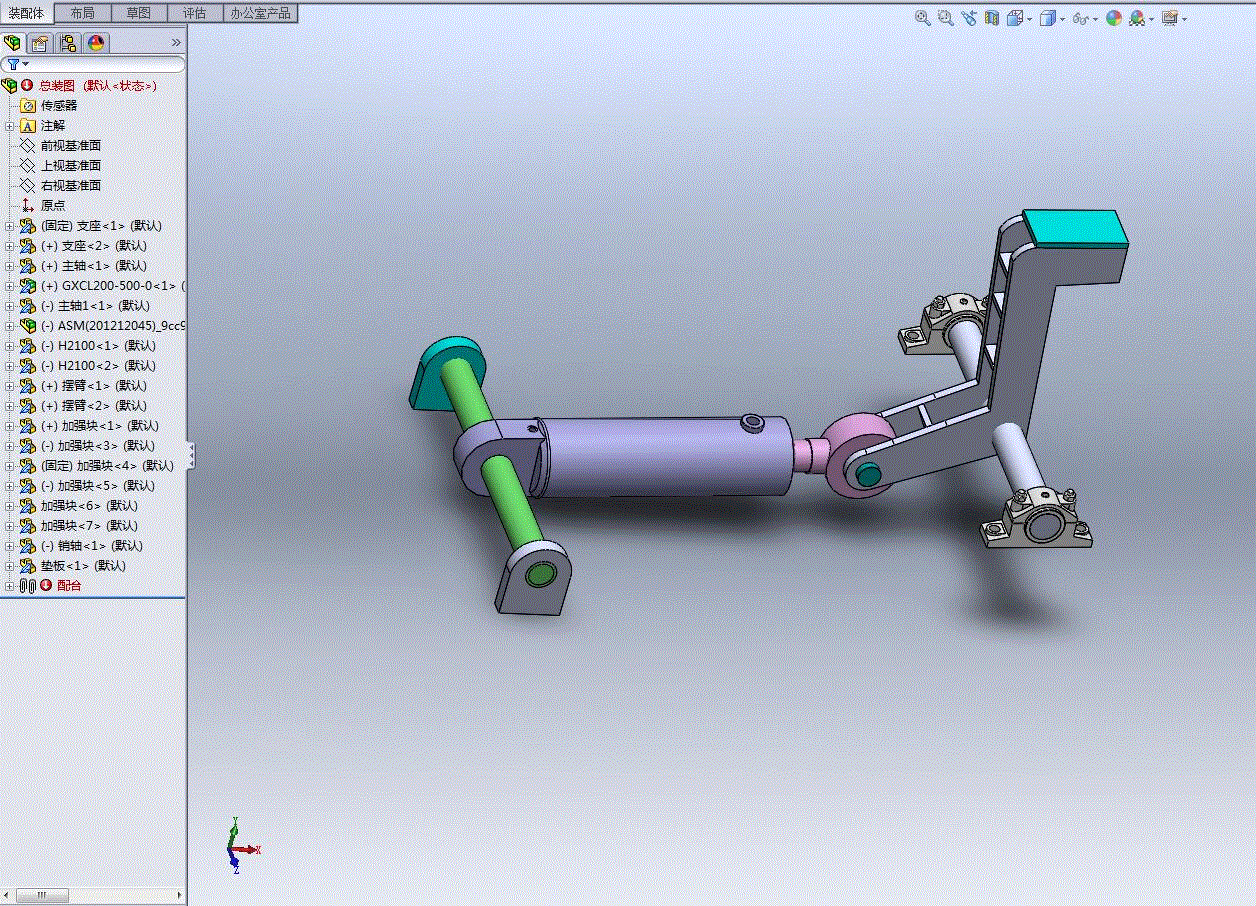Select 加强块<6> (默认) component
Screen dimensions: 1256x906
(89, 505)
